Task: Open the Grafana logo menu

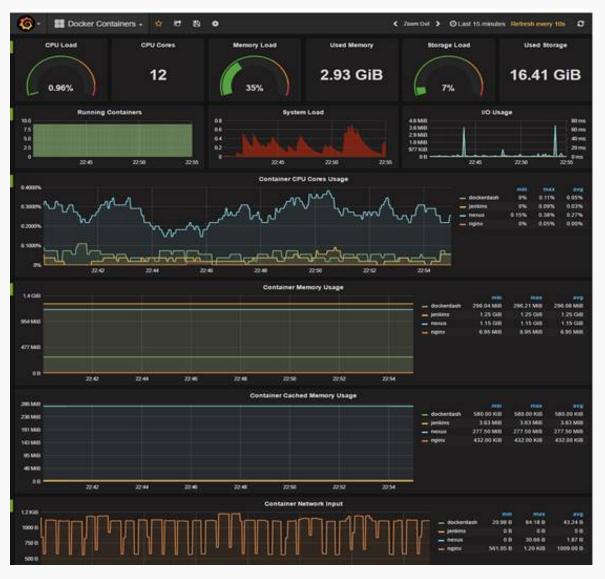Action: pyautogui.click(x=26, y=24)
